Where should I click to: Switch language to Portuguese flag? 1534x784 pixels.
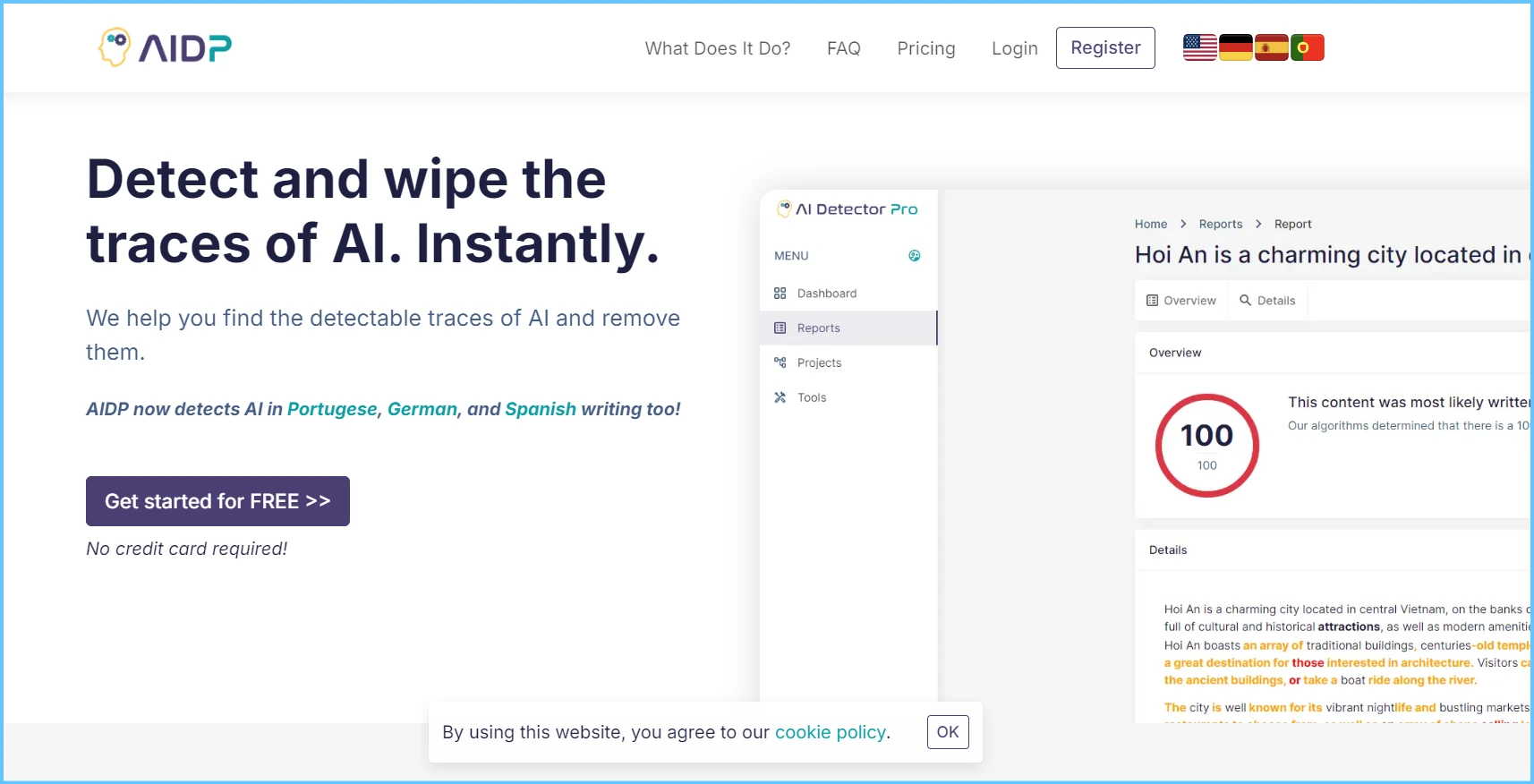pos(1307,47)
